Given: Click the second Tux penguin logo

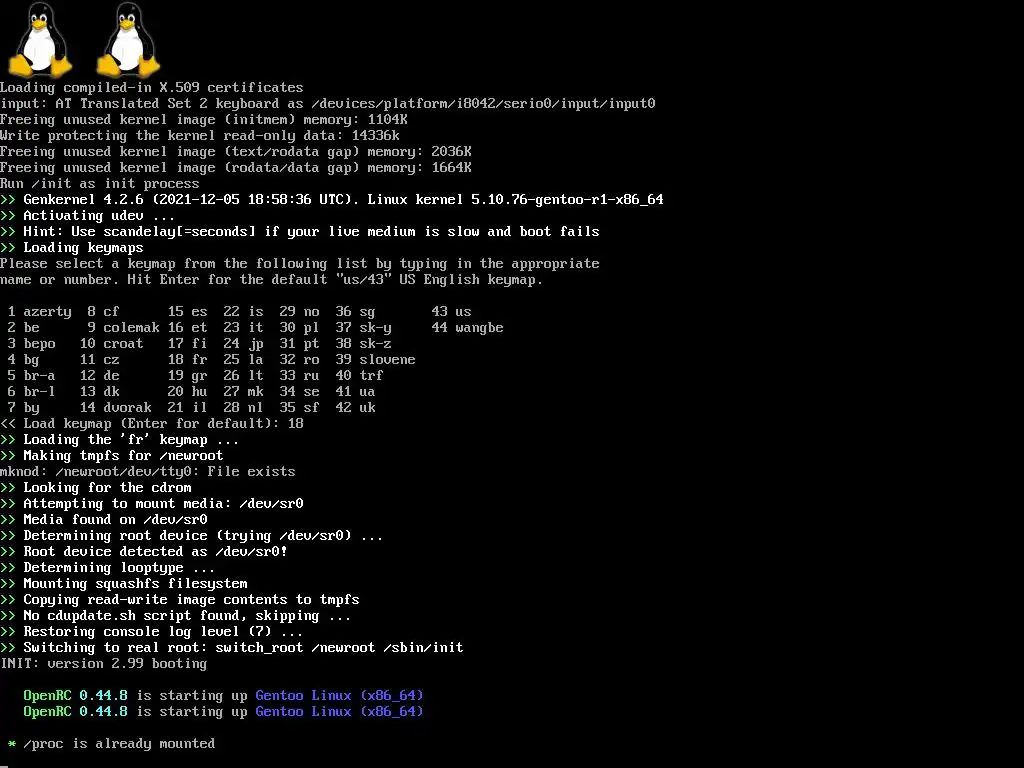Looking at the screenshot, I should coord(129,39).
